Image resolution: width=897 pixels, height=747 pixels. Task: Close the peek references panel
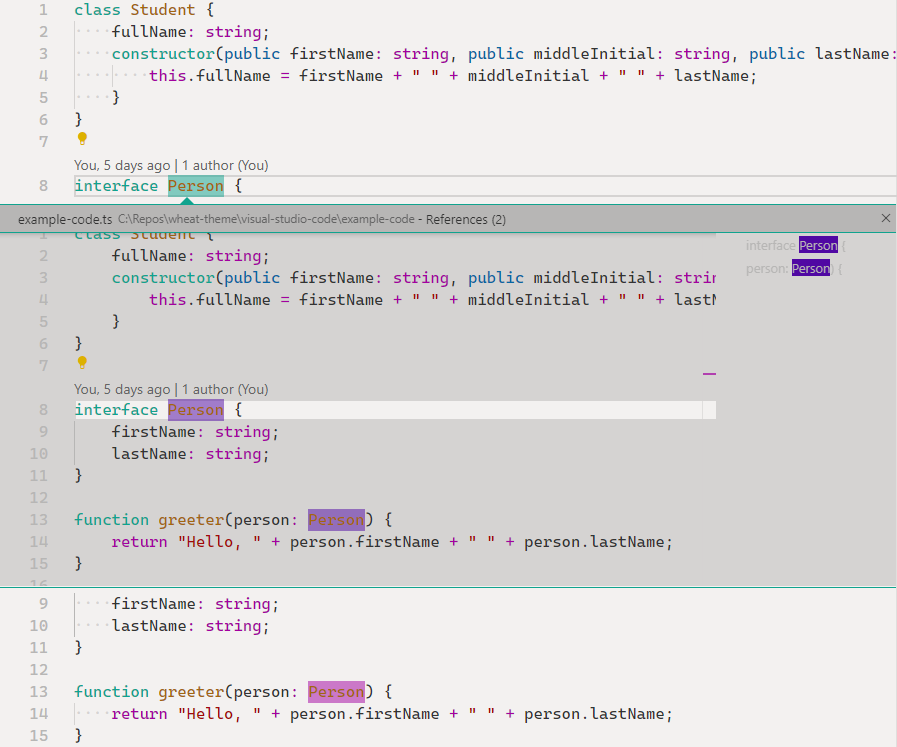tap(886, 218)
